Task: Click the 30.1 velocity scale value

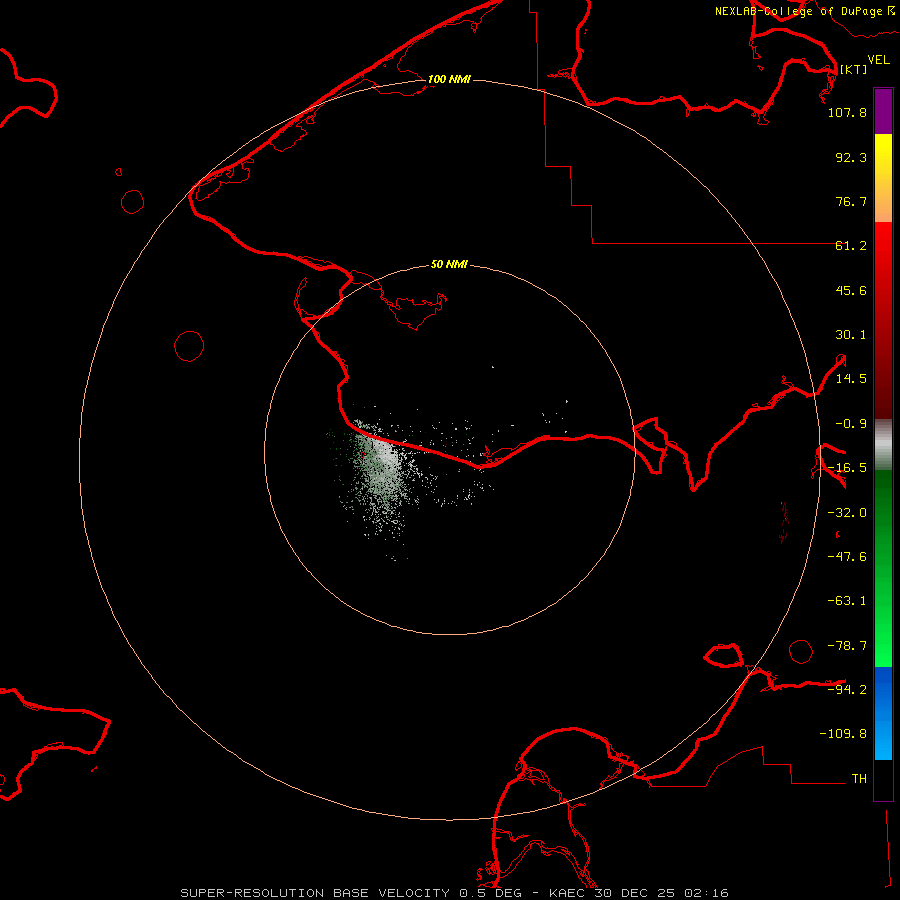Action: coord(851,335)
